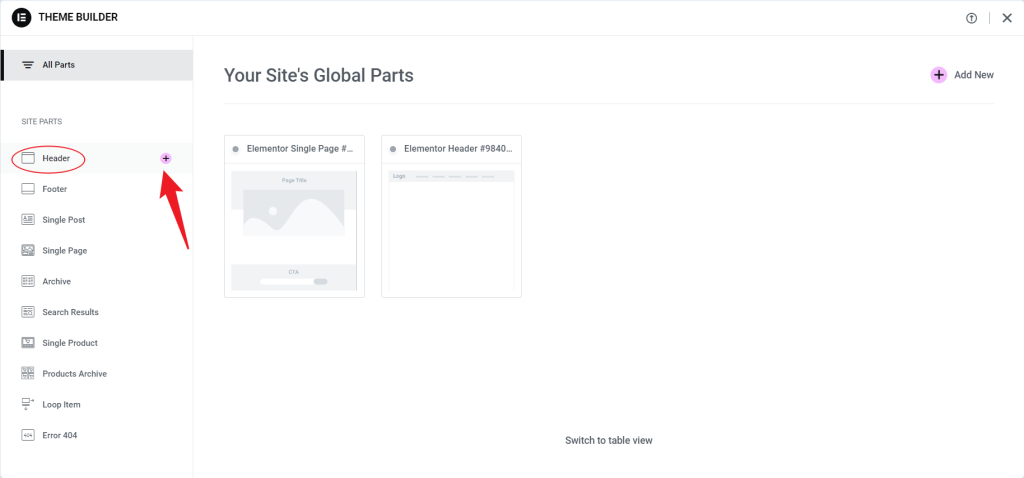
Task: Click the Elementor Header #9840 card title
Action: click(x=458, y=149)
